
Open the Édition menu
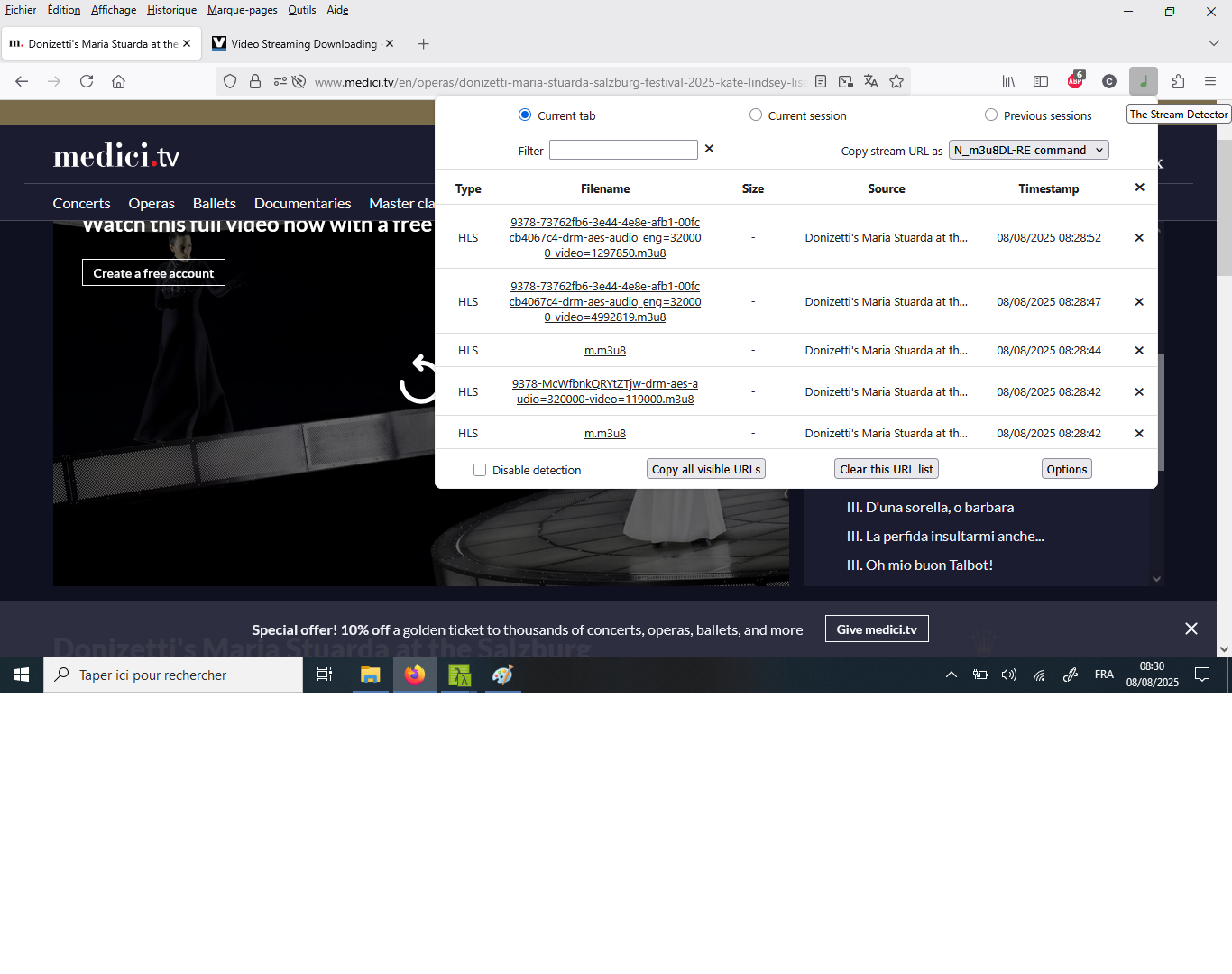pyautogui.click(x=64, y=10)
